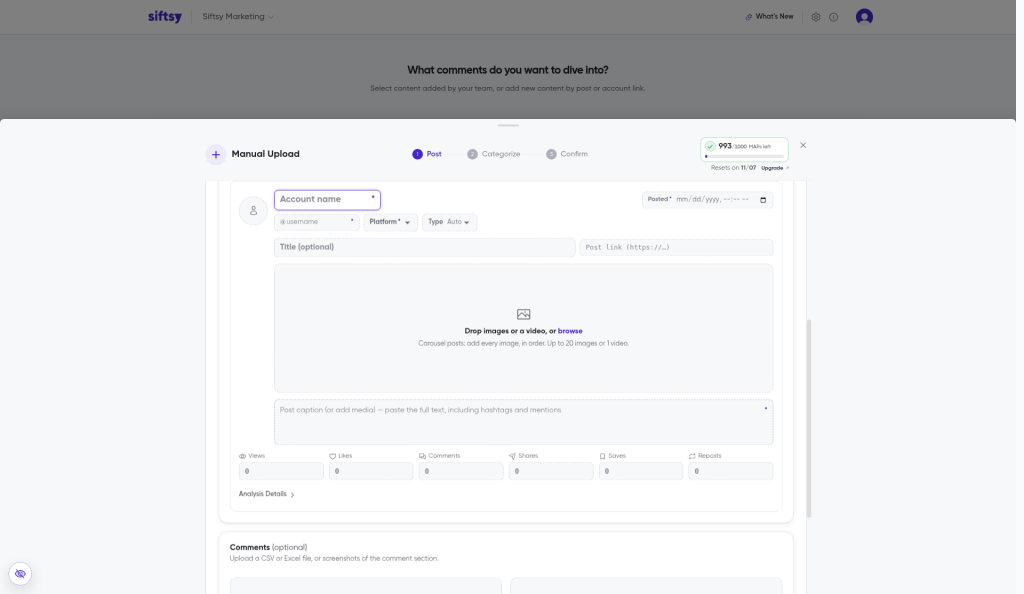Screen dimensions: 1024x594
Task: Open the Siftsy Marketing workspace dropdown
Action: point(238,16)
